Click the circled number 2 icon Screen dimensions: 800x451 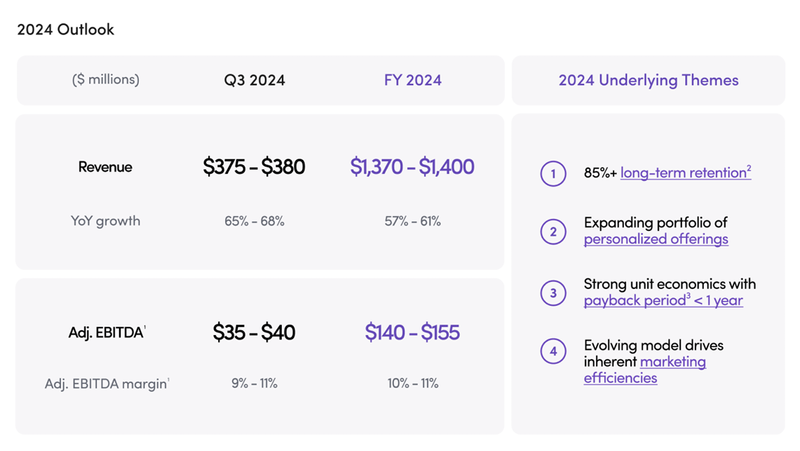(553, 232)
